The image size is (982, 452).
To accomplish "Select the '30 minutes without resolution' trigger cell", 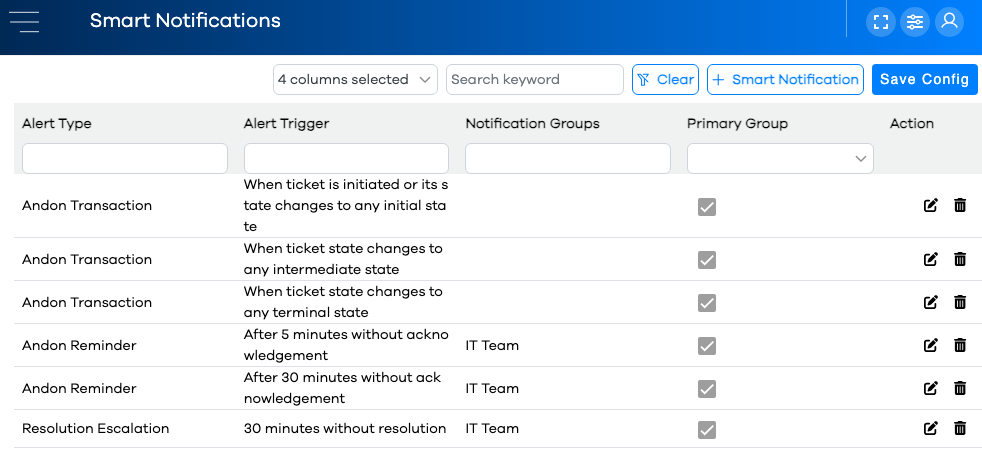I will (x=344, y=429).
